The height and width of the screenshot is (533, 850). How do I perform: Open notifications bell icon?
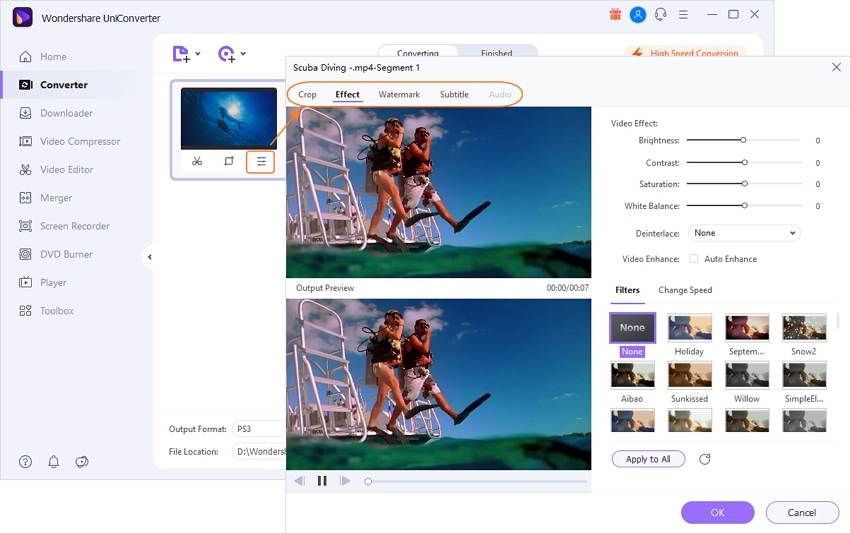pos(54,461)
